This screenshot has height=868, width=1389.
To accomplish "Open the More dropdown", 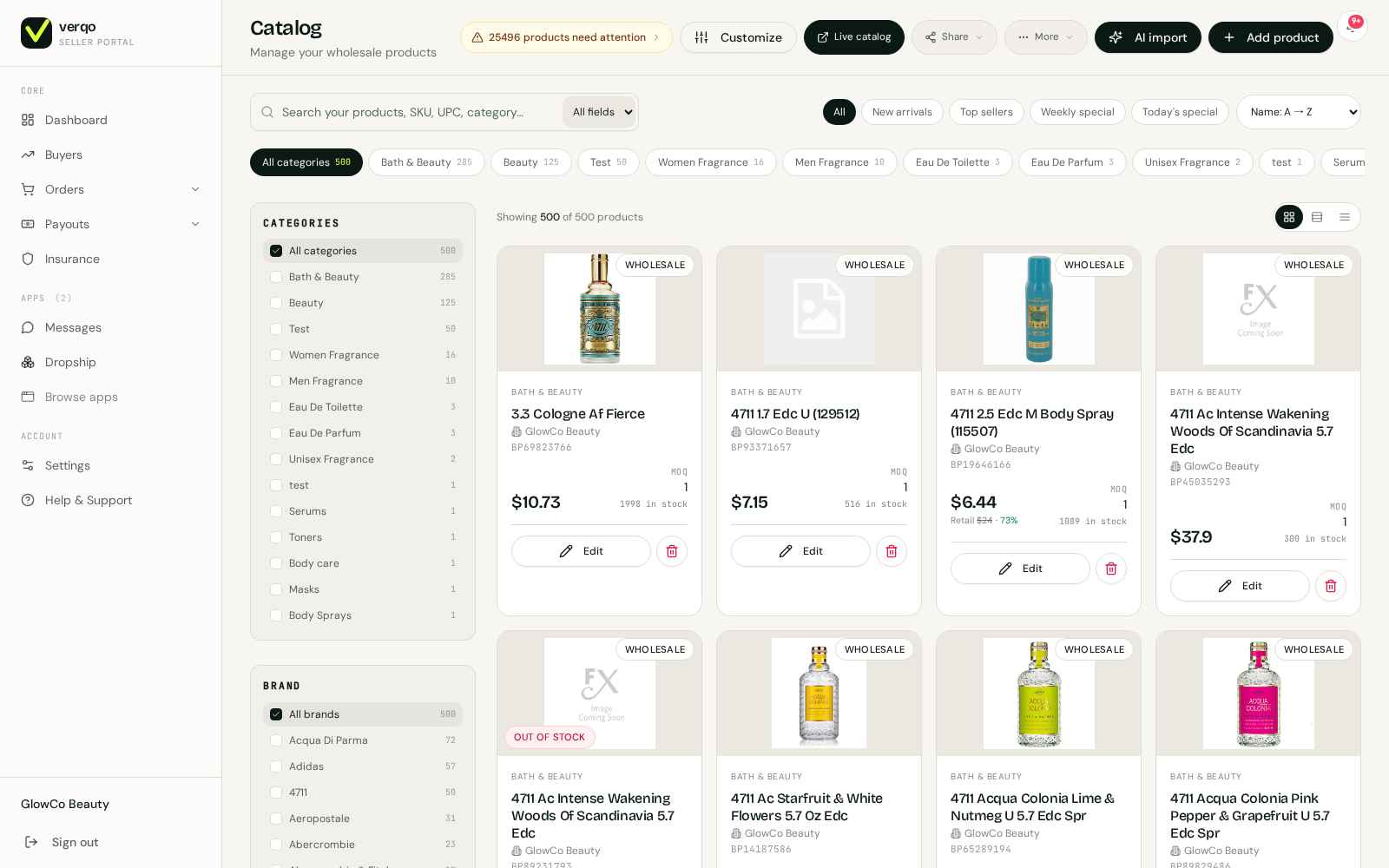I will tap(1045, 37).
